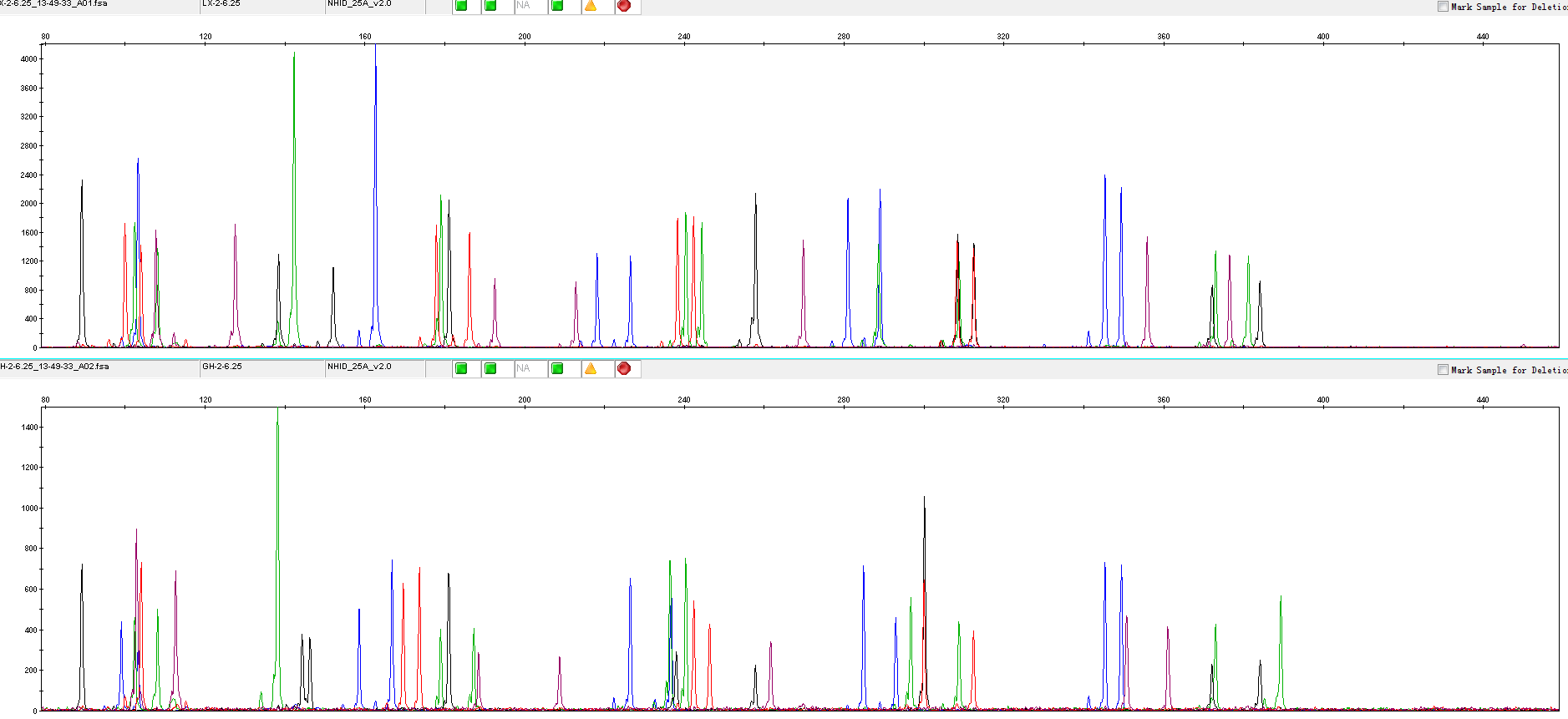
Task: Select tallest green peak in LX-2-6.25 plot
Action: (x=294, y=199)
